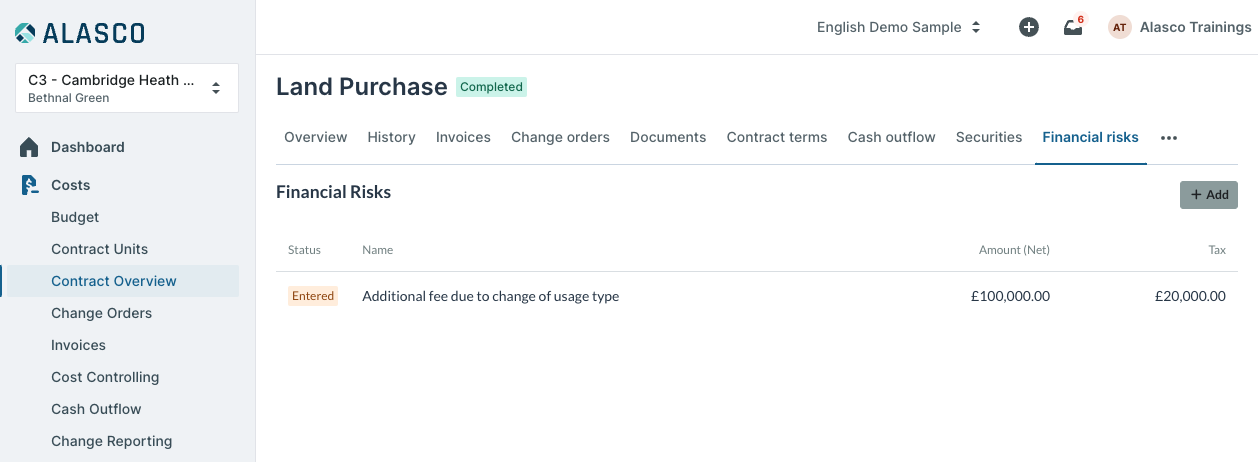1258x462 pixels.
Task: Expand the C3 - Cambridge Heath project selector
Action: [127, 88]
